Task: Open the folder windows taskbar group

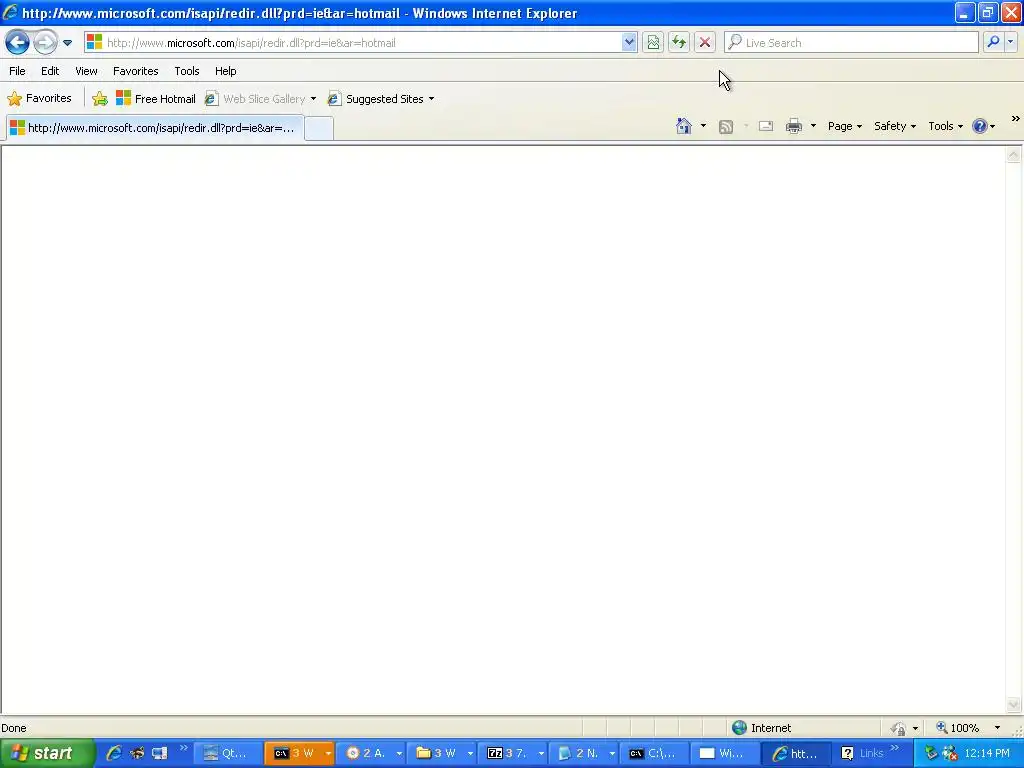Action: pyautogui.click(x=442, y=753)
